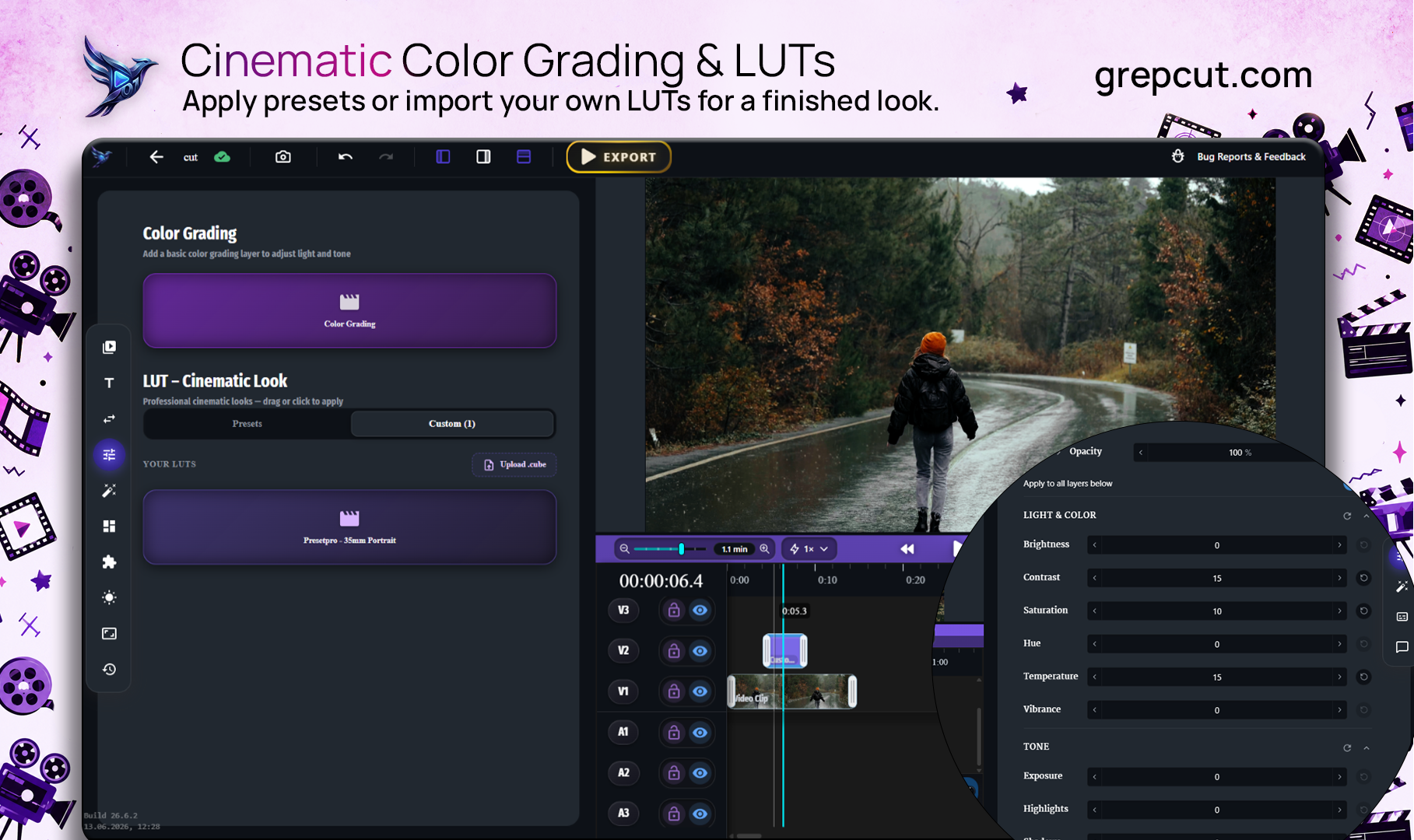This screenshot has width=1414, height=840.
Task: Decrease Temperature with left arrow
Action: click(1095, 677)
